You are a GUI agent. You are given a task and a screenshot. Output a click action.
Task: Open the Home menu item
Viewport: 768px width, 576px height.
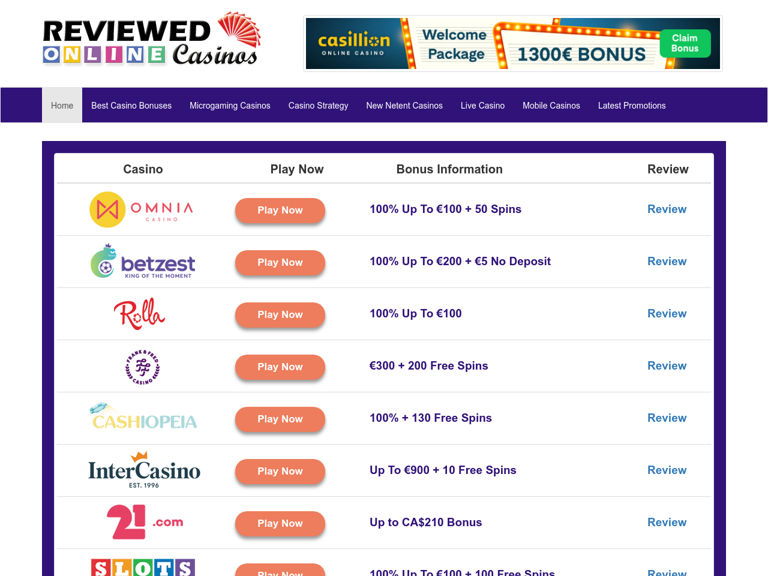point(62,105)
